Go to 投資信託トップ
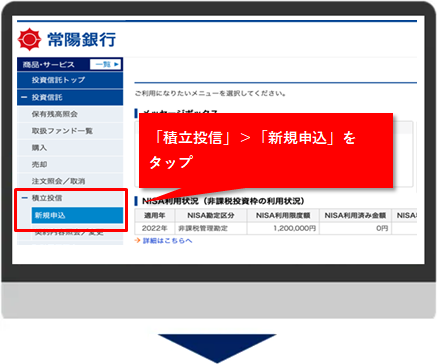This screenshot has width=437, height=364. (x=70, y=80)
